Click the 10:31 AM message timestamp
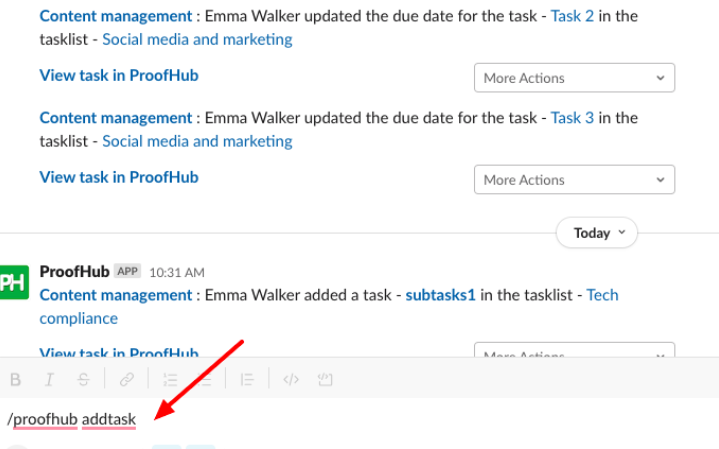Viewport: 719px width, 449px height. (177, 272)
